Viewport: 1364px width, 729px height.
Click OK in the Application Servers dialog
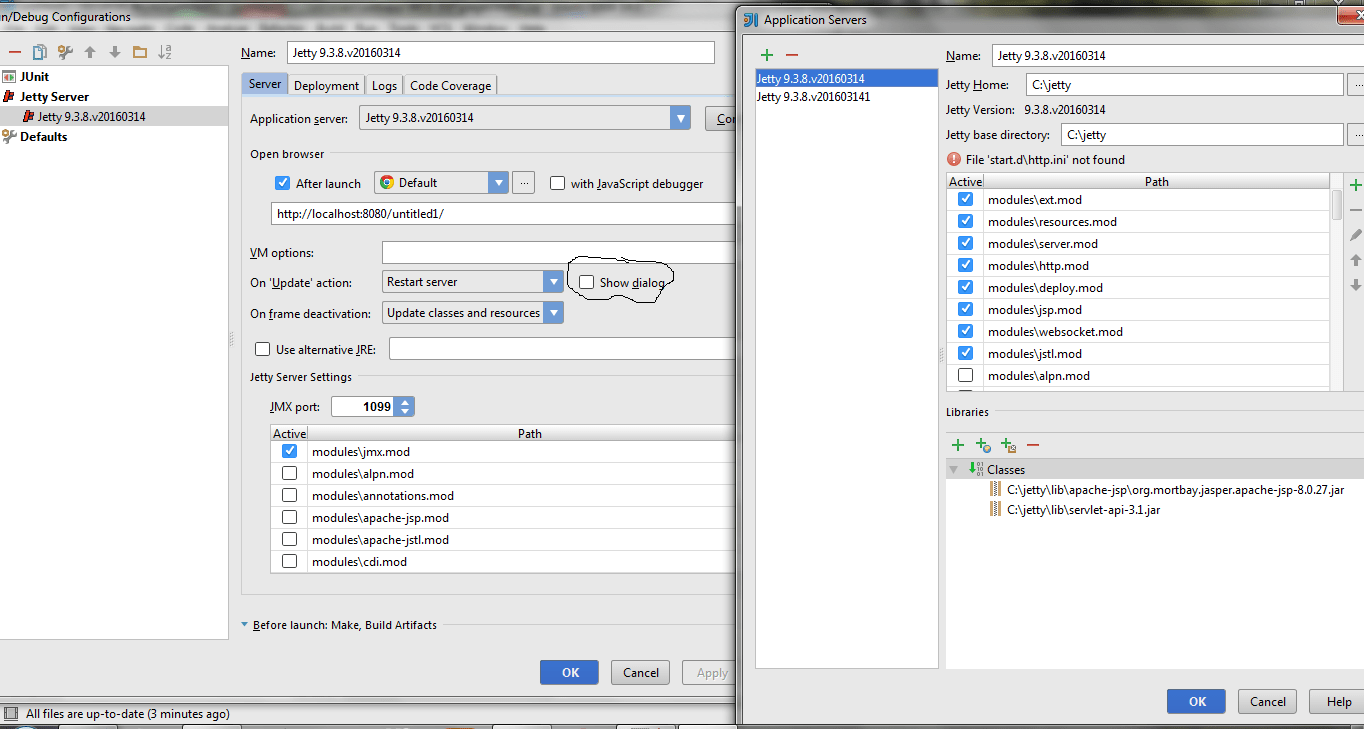1197,701
